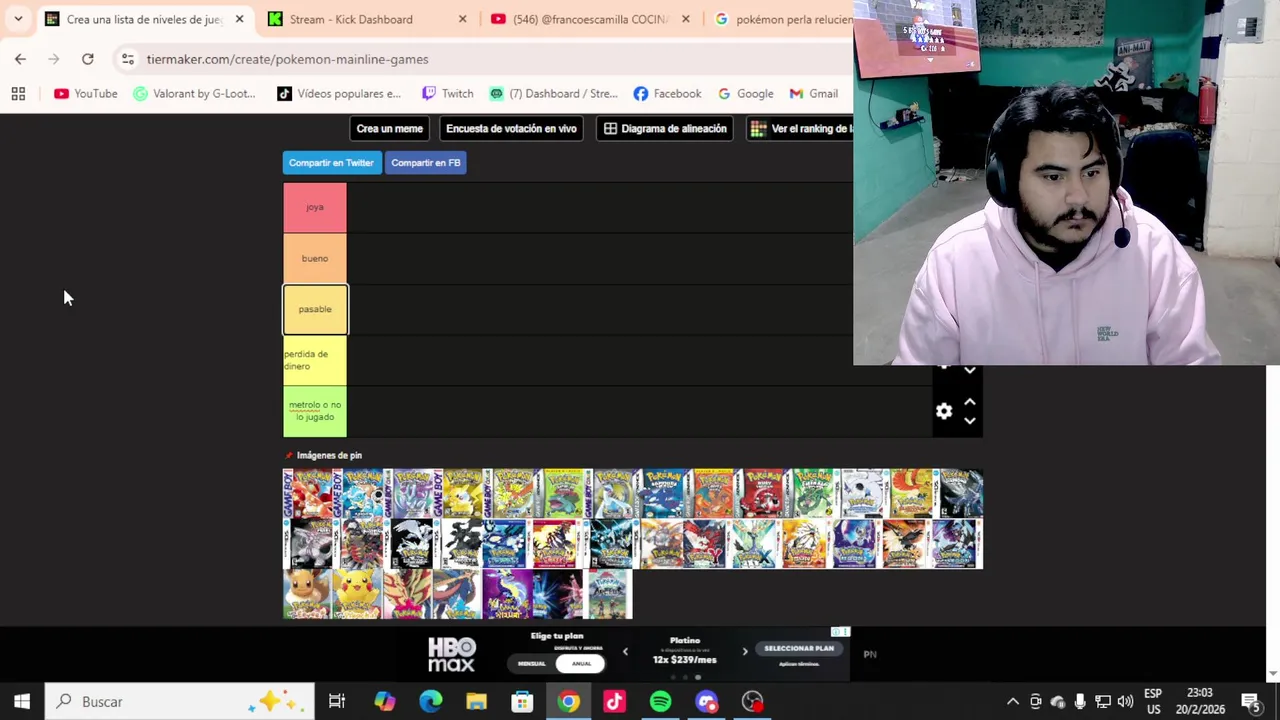The width and height of the screenshot is (1280, 720).
Task: Open Microsoft Store from the taskbar
Action: coord(522,702)
